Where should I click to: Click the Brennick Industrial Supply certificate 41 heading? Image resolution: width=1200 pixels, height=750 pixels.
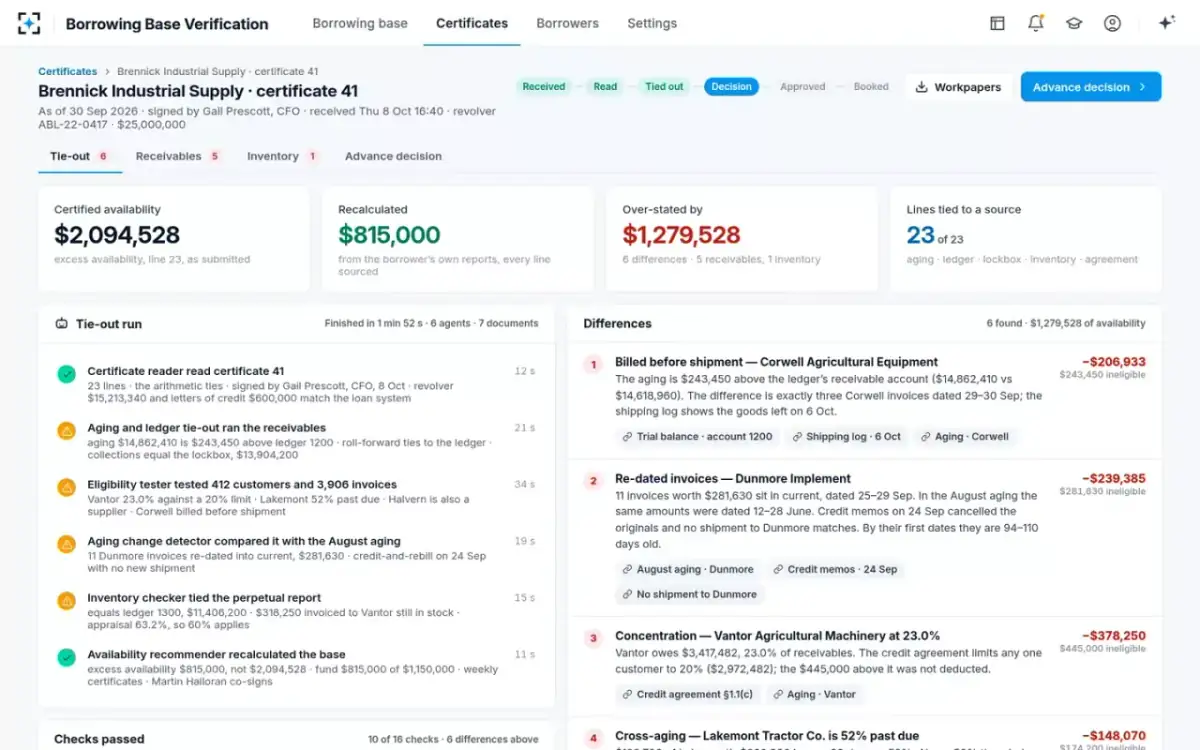[x=198, y=91]
